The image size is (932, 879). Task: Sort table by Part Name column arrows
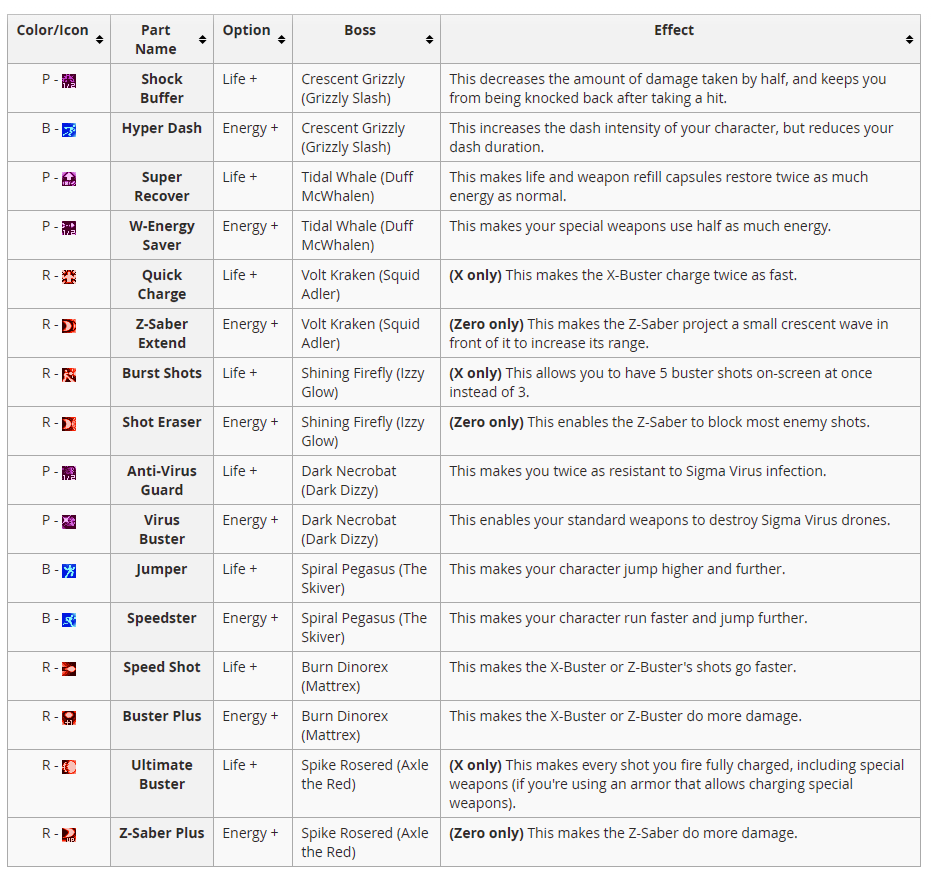(202, 40)
